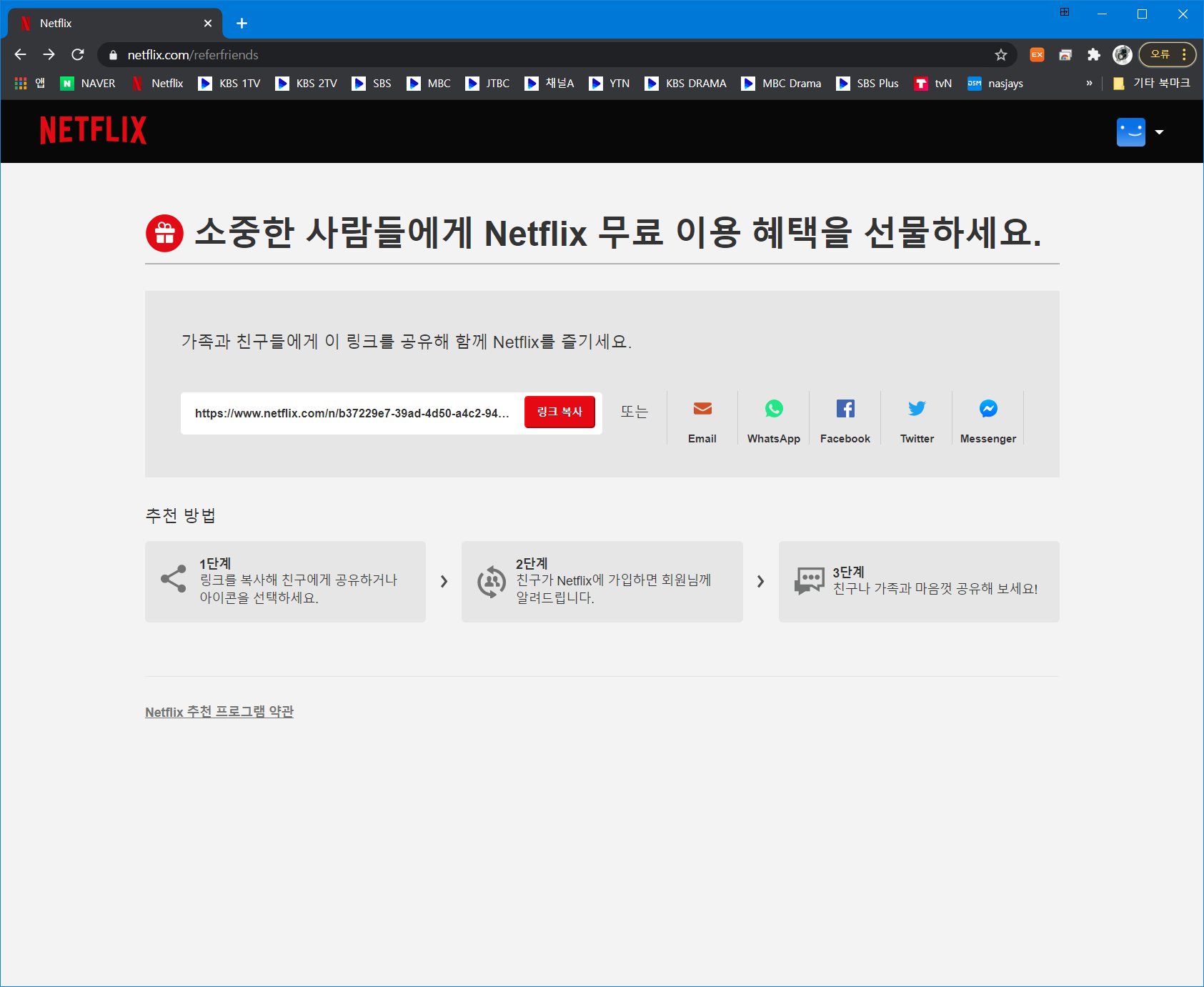
Task: Open KBS 2TV bookmark
Action: click(x=307, y=84)
